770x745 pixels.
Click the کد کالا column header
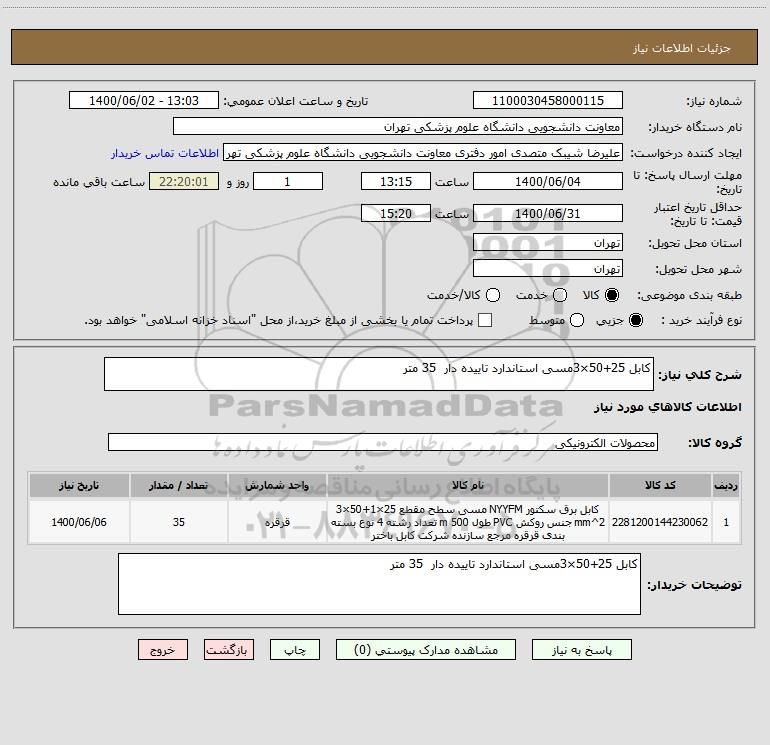pos(660,485)
